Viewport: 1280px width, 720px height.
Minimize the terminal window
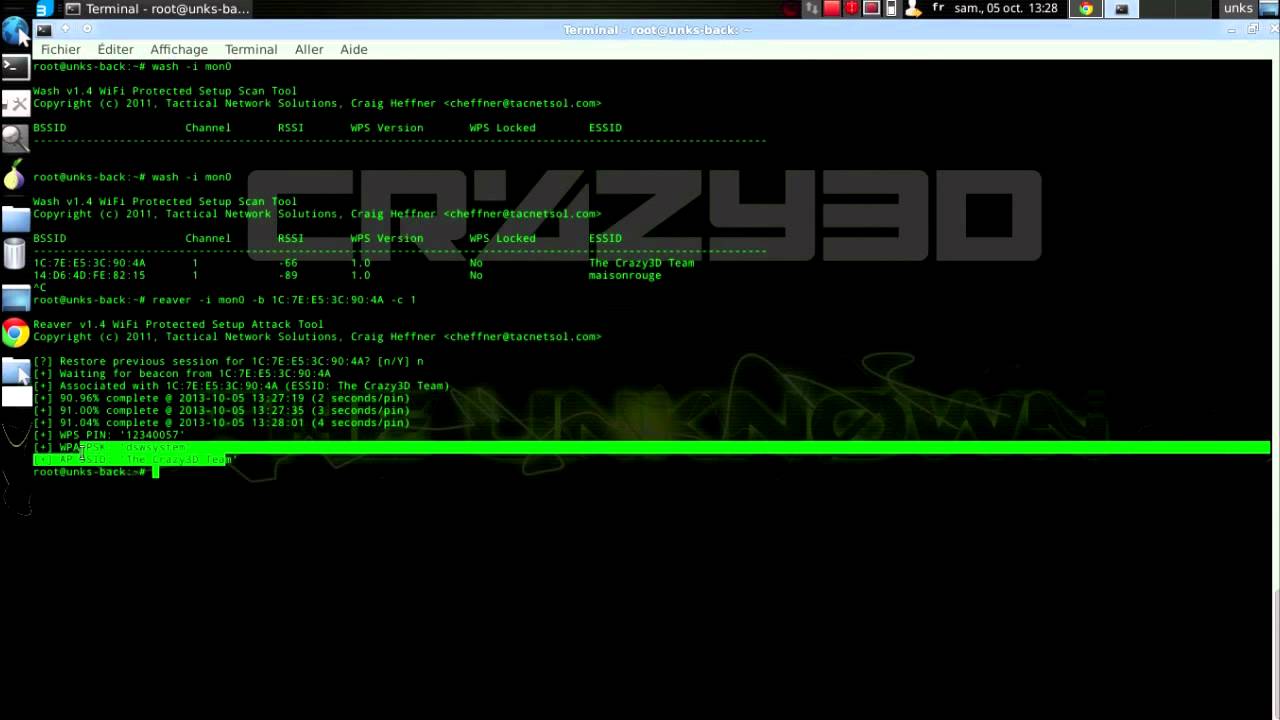click(x=1232, y=30)
